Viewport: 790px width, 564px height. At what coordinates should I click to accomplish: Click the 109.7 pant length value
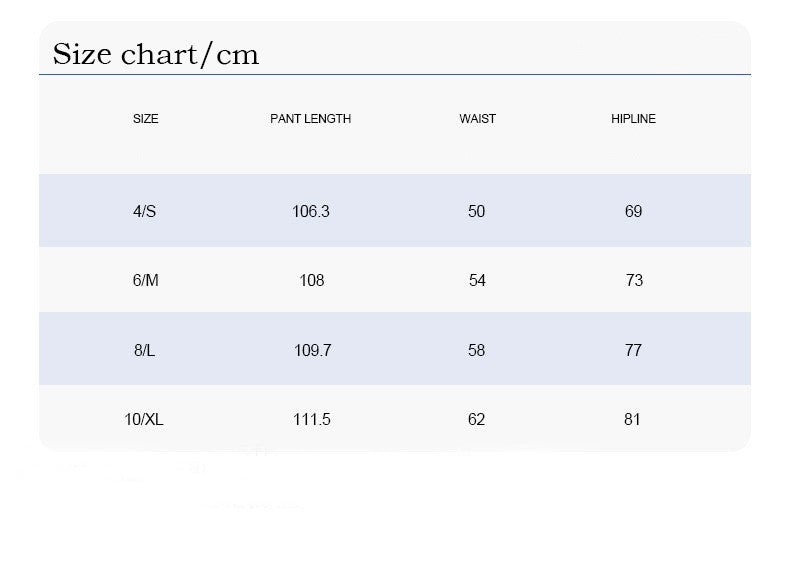(312, 350)
